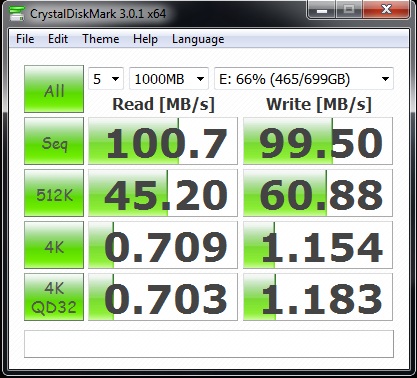Click the 512K read result 45.20
Screen dimensions: 417x378
[x=163, y=193]
